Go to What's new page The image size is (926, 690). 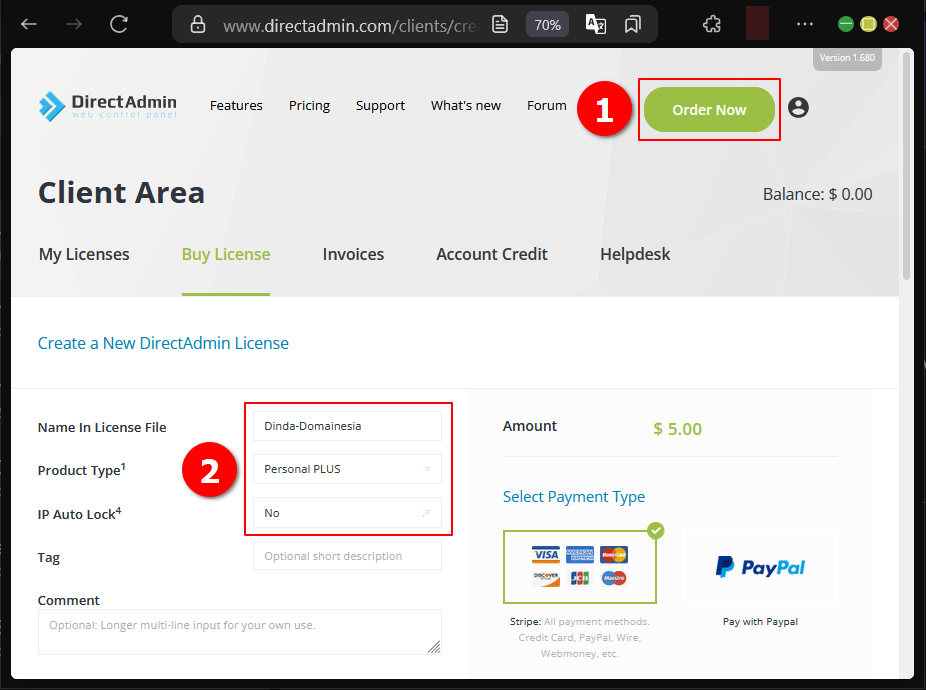click(466, 106)
